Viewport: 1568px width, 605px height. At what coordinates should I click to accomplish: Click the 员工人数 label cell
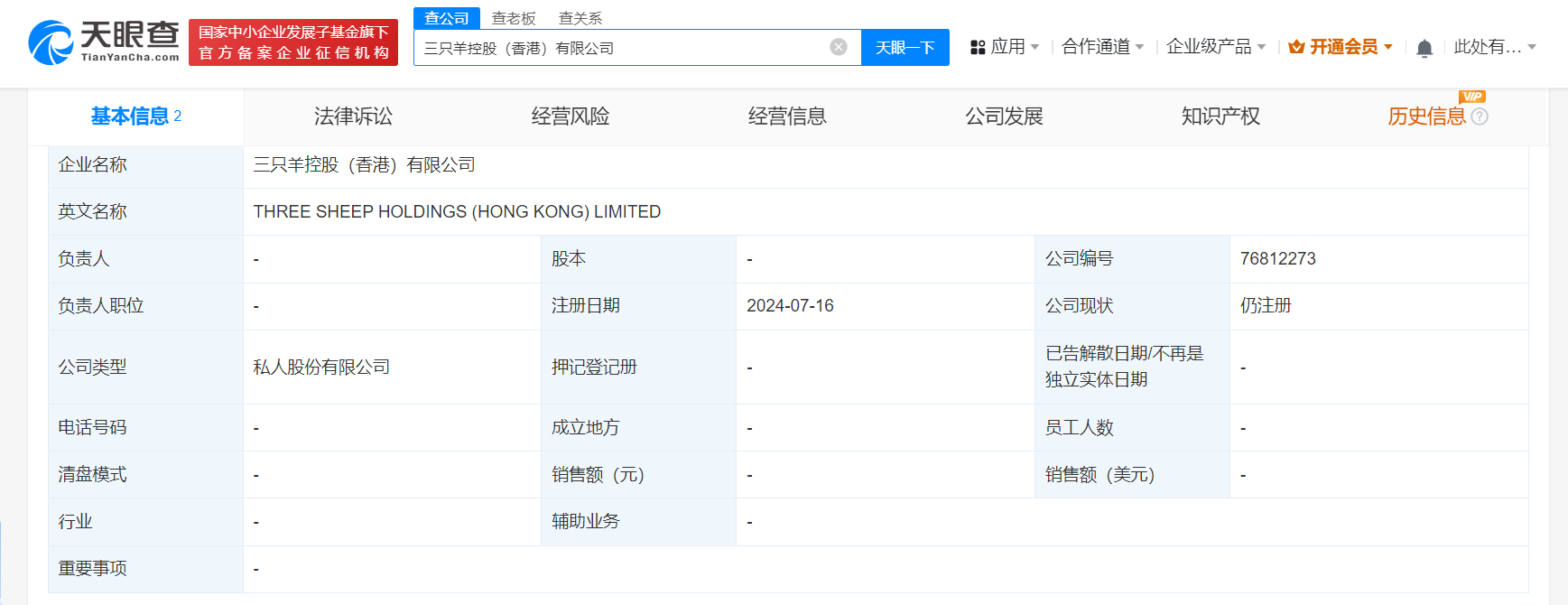point(1132,428)
